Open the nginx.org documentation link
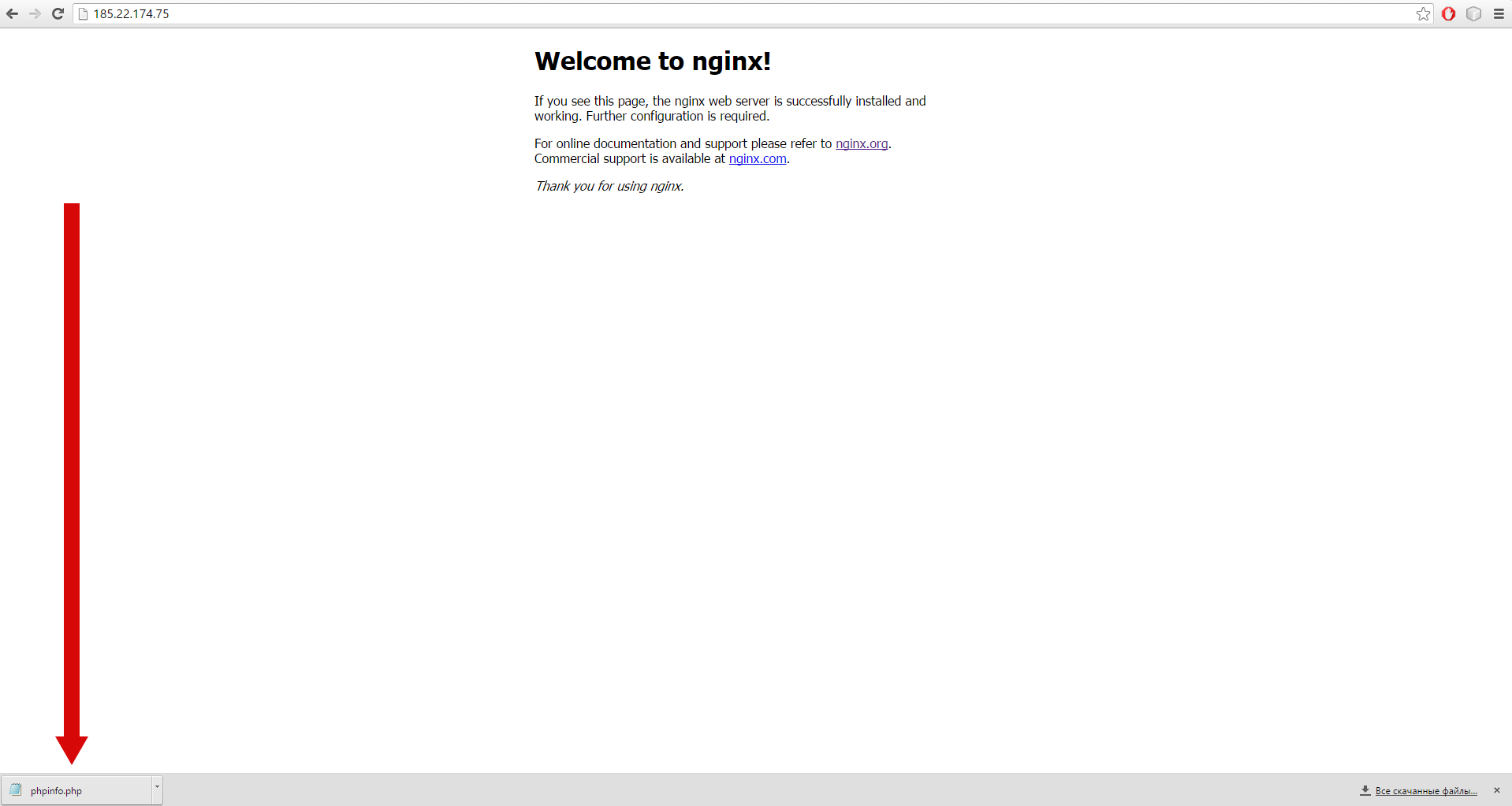 862,143
